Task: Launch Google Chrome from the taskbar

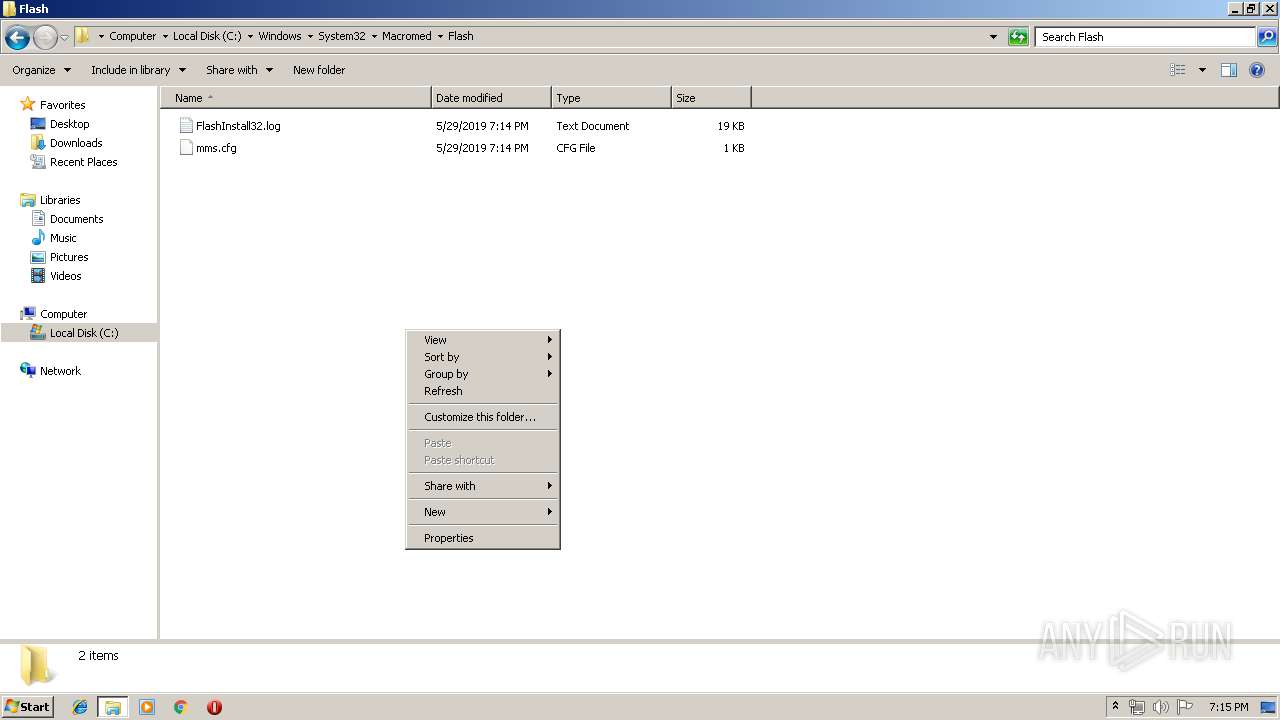Action: pyautogui.click(x=181, y=707)
